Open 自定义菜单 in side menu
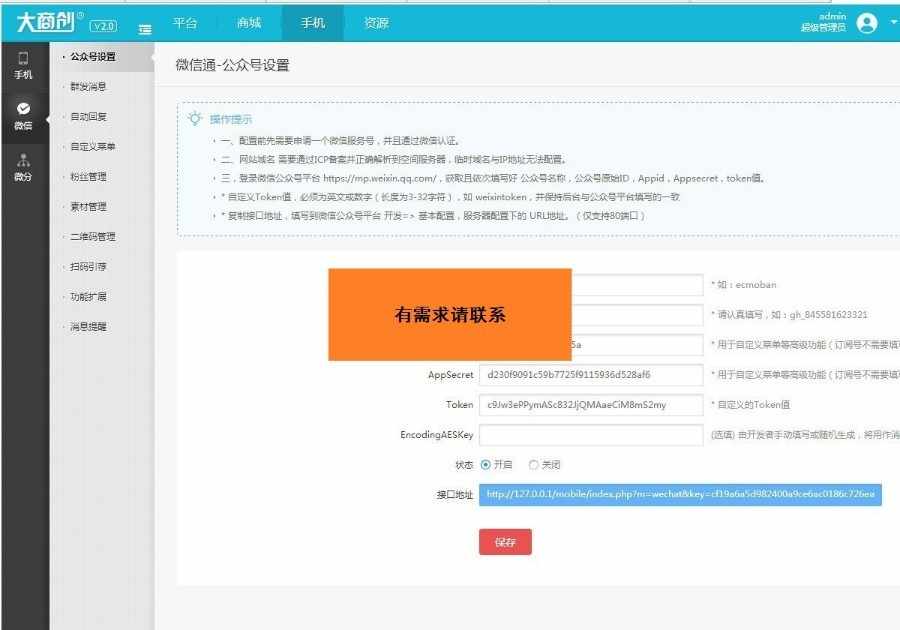The image size is (900, 630). 93,146
